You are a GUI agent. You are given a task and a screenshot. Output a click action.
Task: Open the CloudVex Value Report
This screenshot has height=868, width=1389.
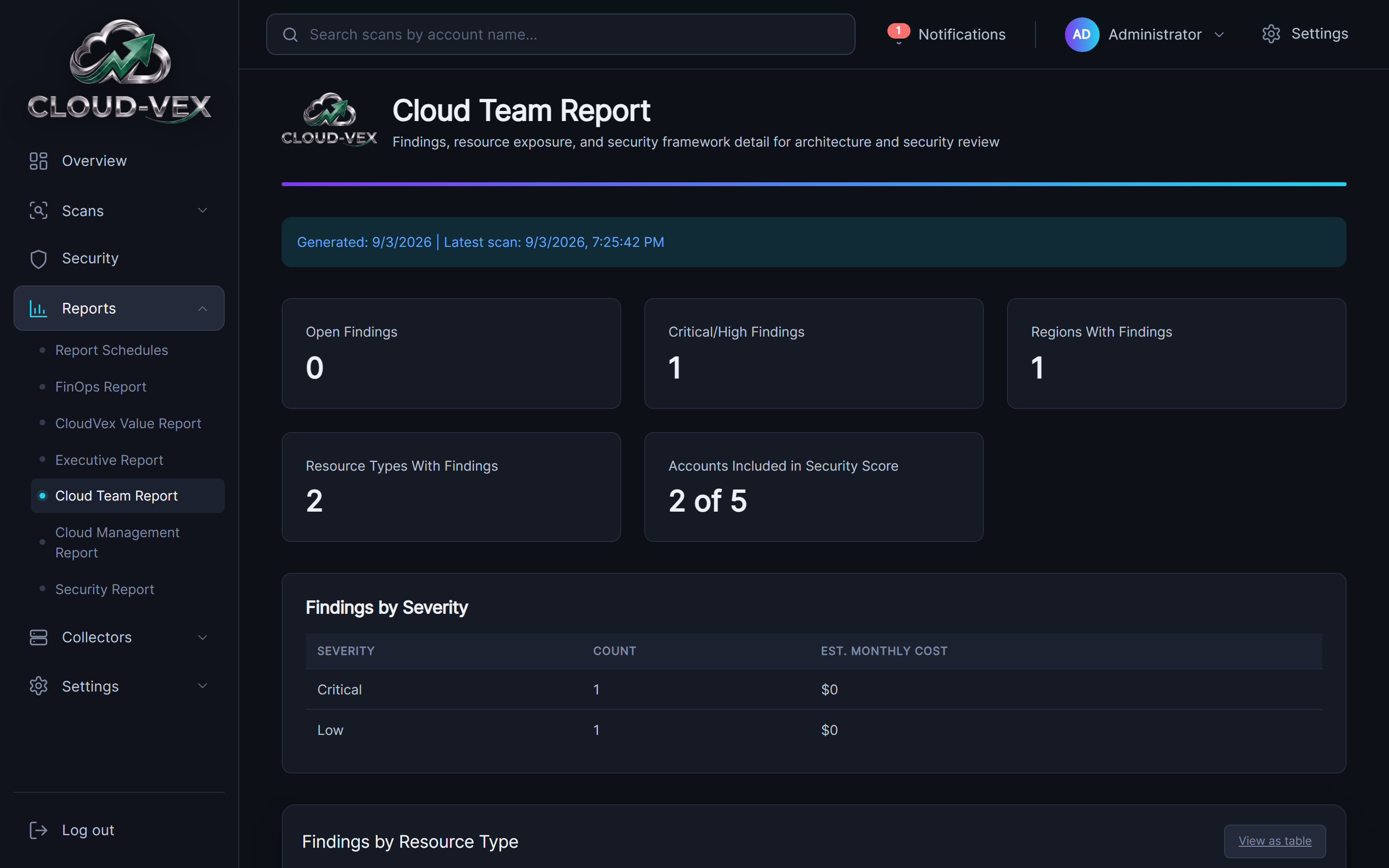click(x=128, y=424)
